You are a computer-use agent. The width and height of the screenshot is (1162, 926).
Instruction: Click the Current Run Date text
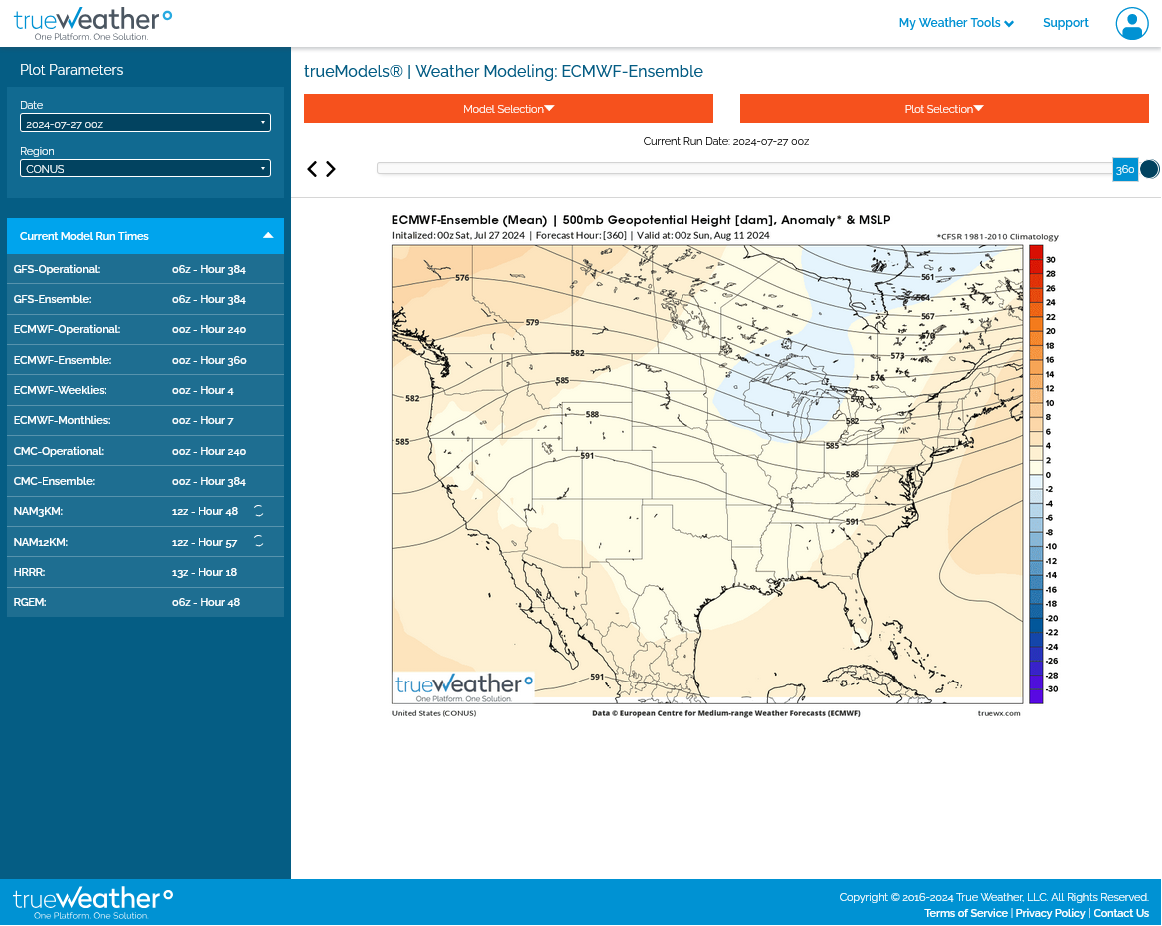[726, 141]
